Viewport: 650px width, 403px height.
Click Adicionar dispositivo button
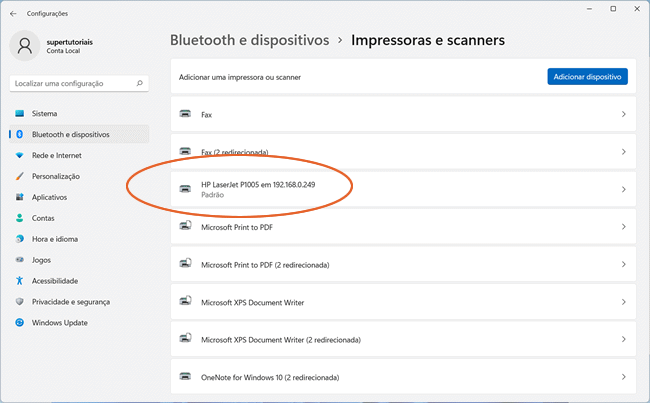tap(587, 76)
